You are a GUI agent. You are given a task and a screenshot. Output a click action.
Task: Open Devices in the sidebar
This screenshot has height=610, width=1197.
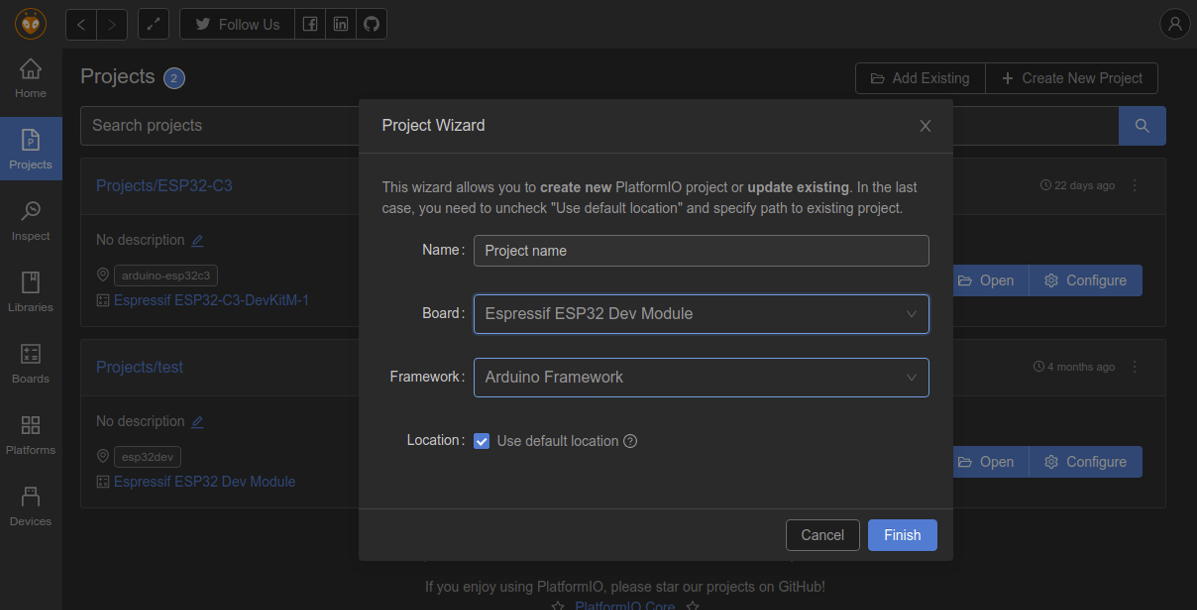pos(31,506)
